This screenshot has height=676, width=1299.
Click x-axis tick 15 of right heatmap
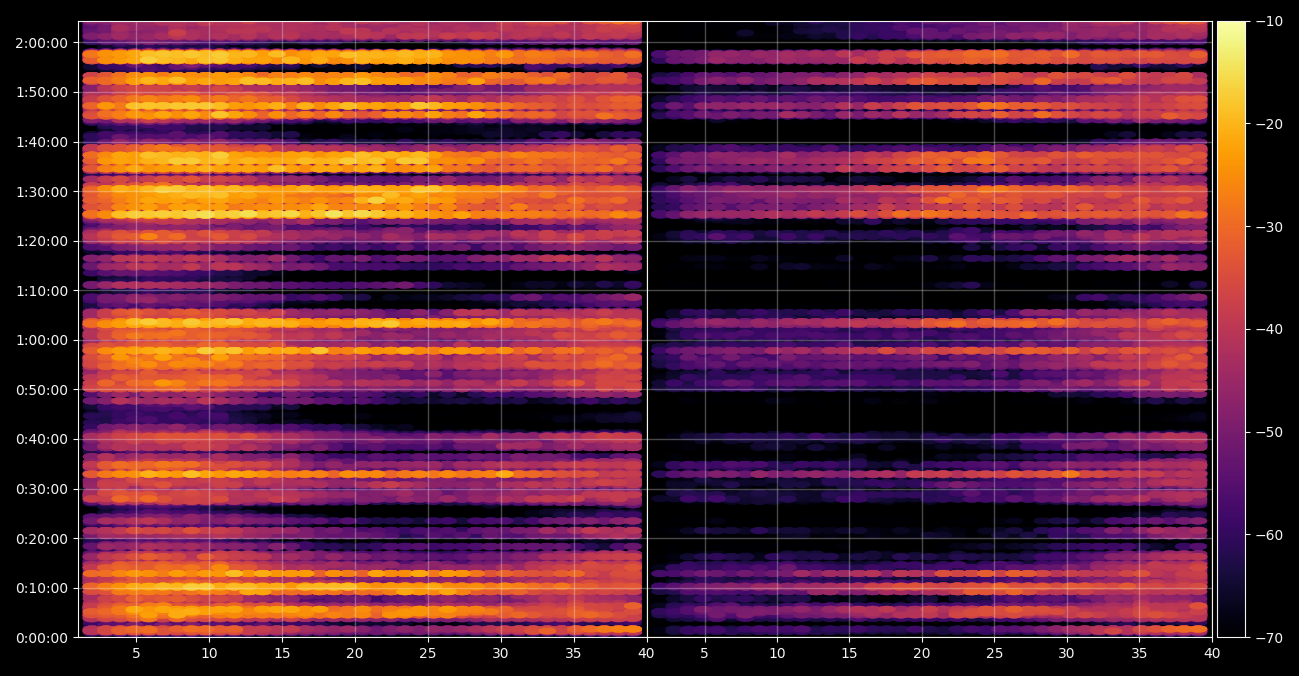click(849, 654)
